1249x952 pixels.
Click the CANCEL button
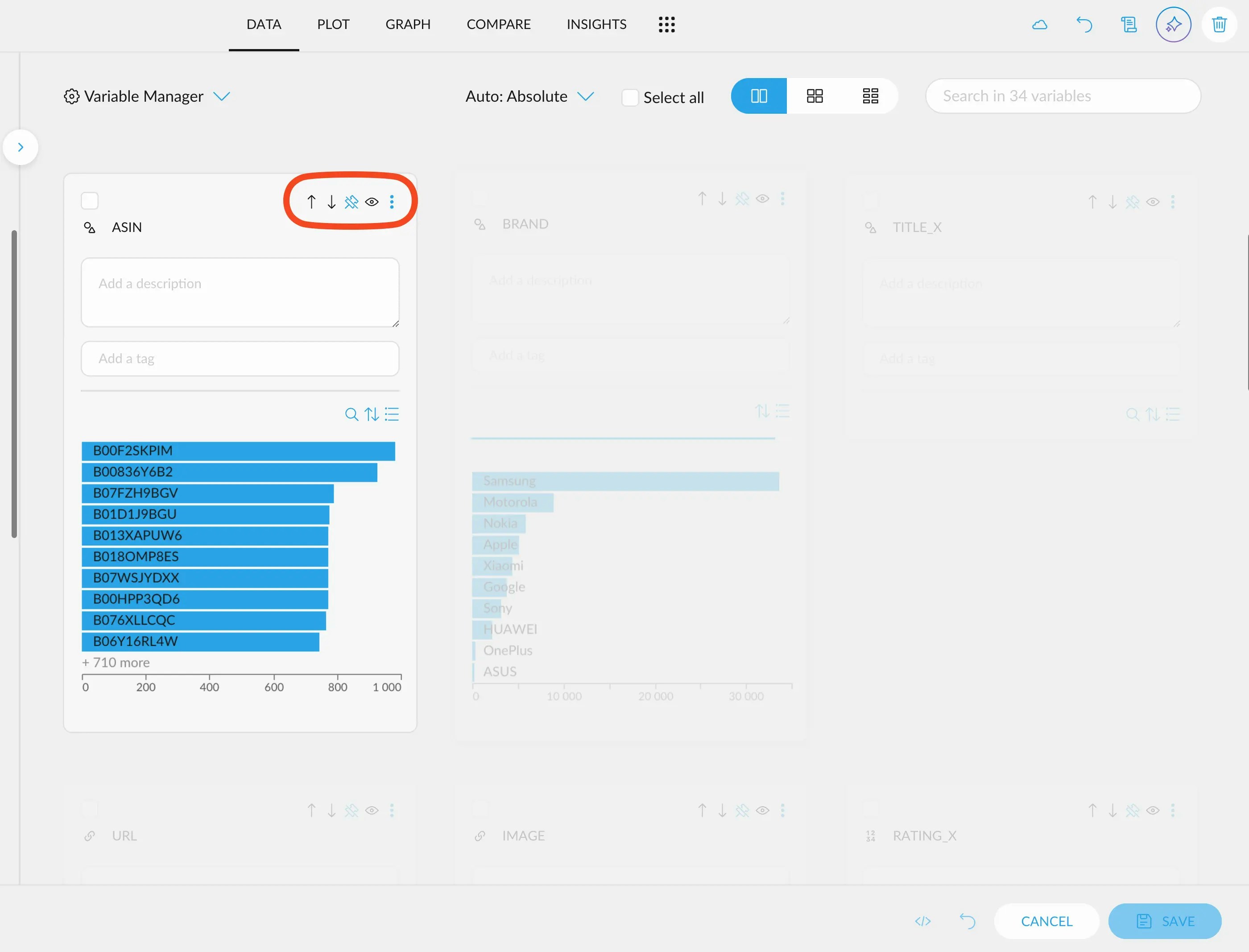tap(1046, 921)
